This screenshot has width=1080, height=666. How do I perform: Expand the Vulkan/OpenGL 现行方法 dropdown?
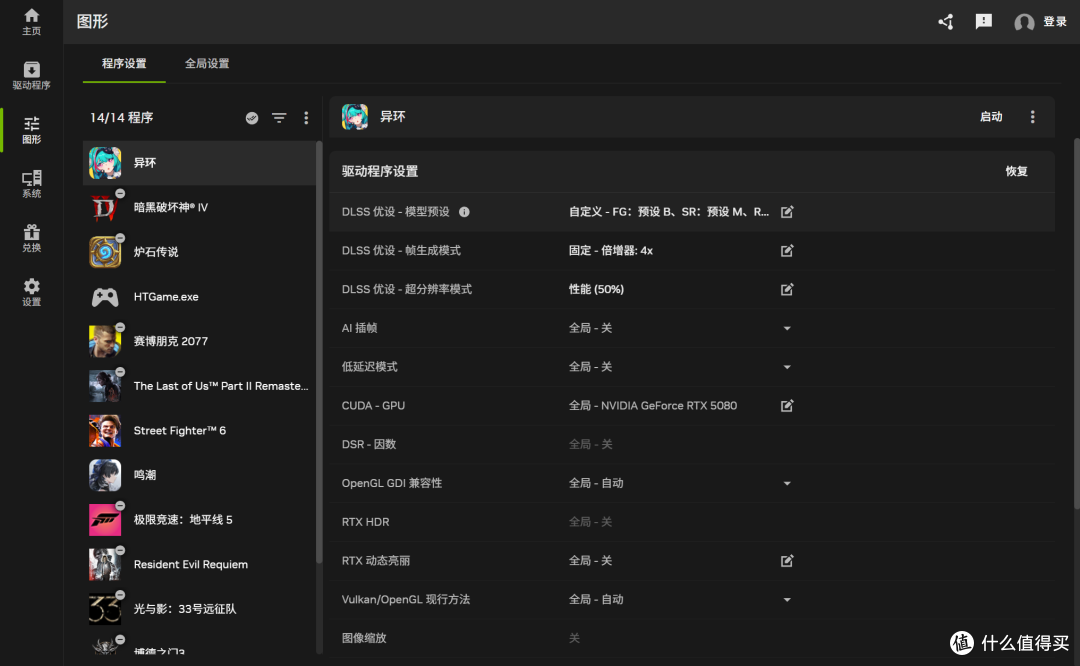tap(787, 600)
